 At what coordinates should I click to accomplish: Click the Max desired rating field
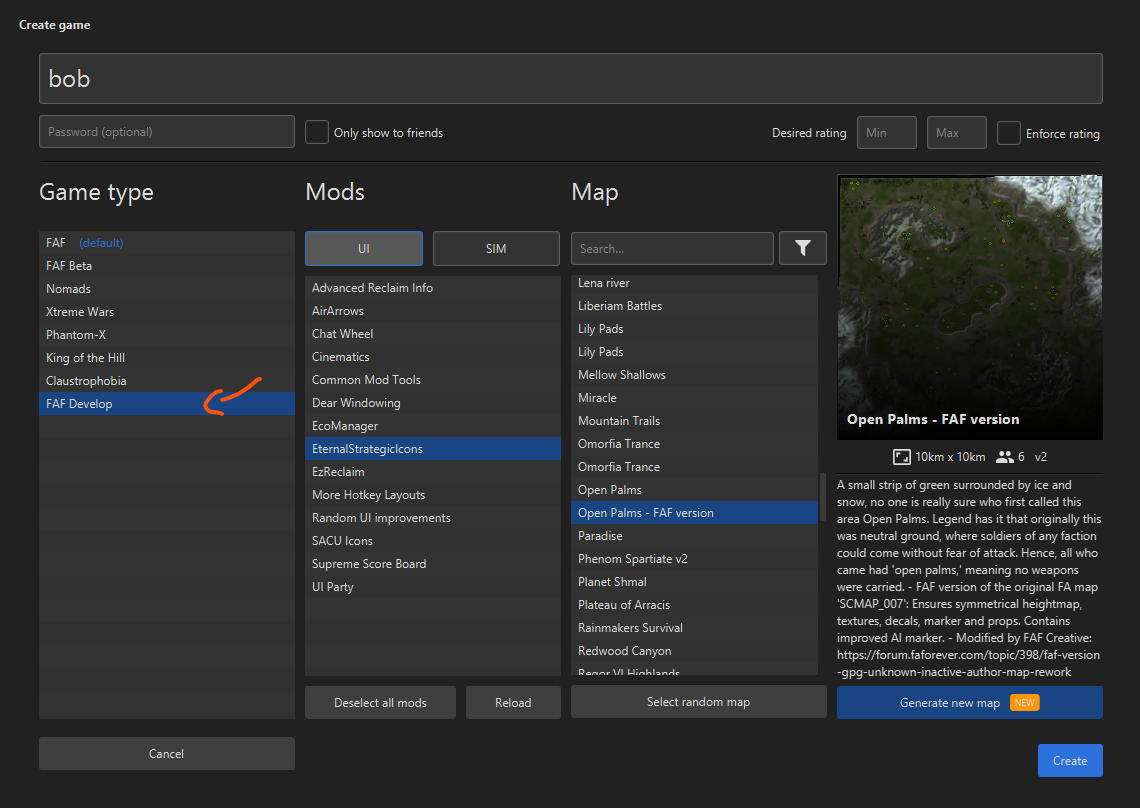pyautogui.click(x=956, y=132)
